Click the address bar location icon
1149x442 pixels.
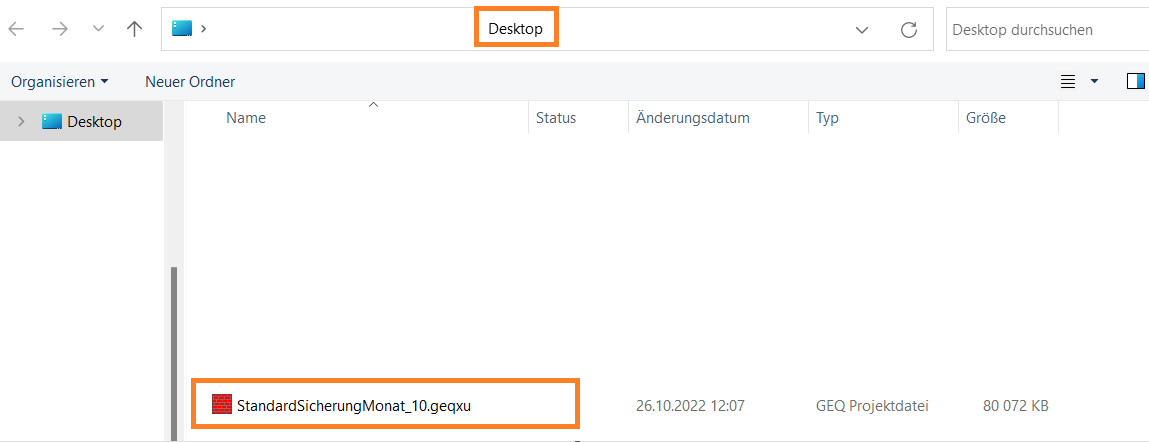point(181,29)
